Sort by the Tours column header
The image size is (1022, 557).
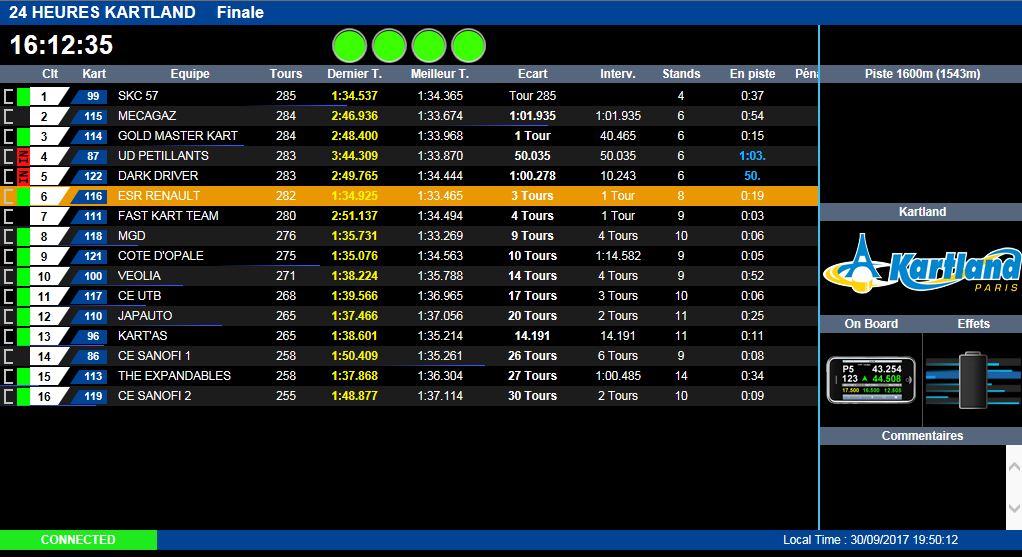click(x=285, y=74)
